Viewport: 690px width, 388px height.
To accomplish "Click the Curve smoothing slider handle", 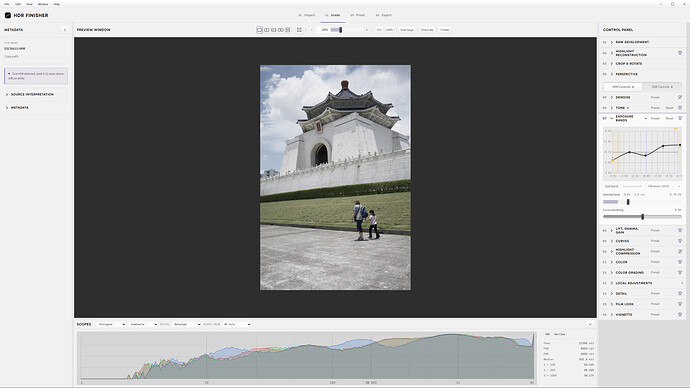I will coord(642,217).
